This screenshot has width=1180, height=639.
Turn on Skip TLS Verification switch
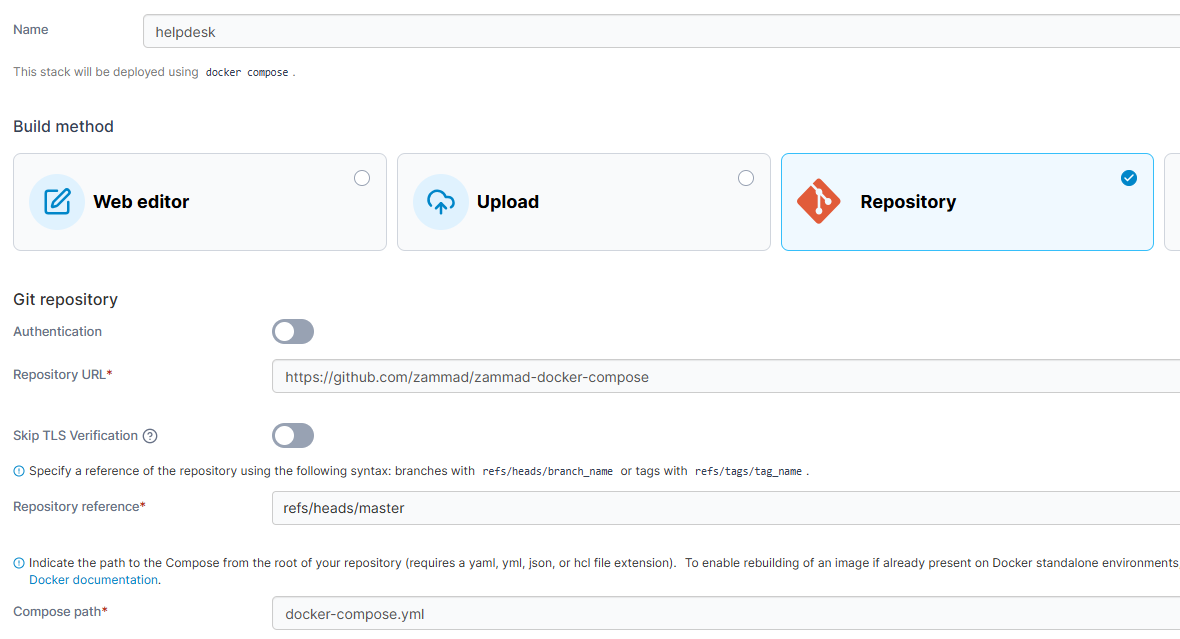pyautogui.click(x=293, y=436)
